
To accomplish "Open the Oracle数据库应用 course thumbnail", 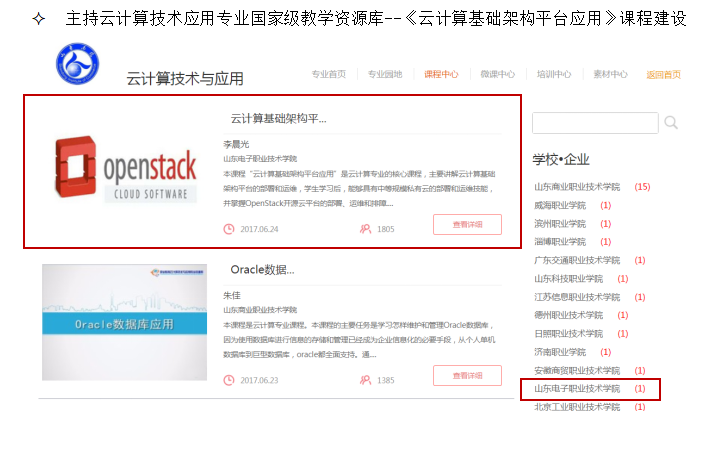I will pyautogui.click(x=124, y=322).
